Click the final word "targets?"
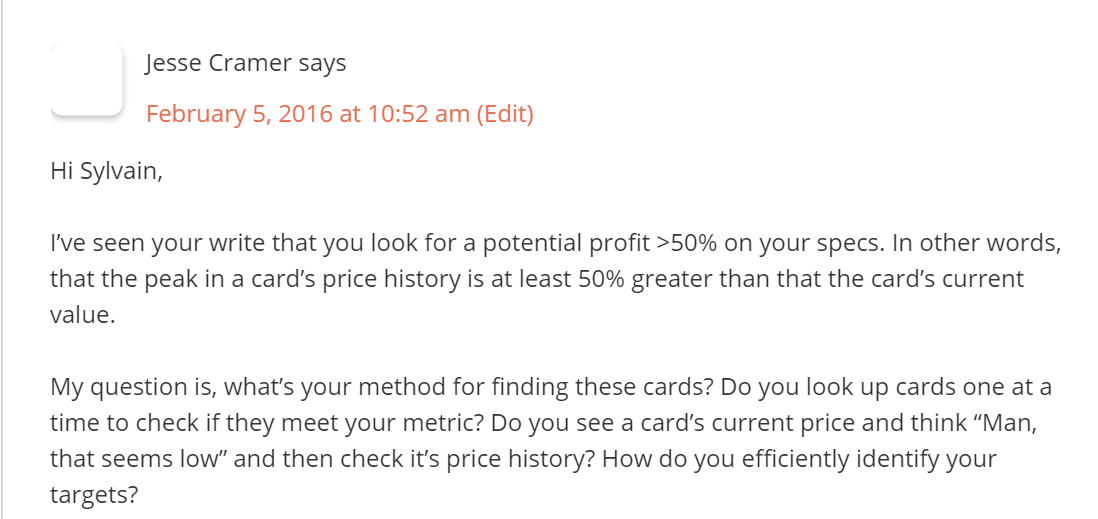Viewport: 1098px width, 519px height. [x=93, y=494]
